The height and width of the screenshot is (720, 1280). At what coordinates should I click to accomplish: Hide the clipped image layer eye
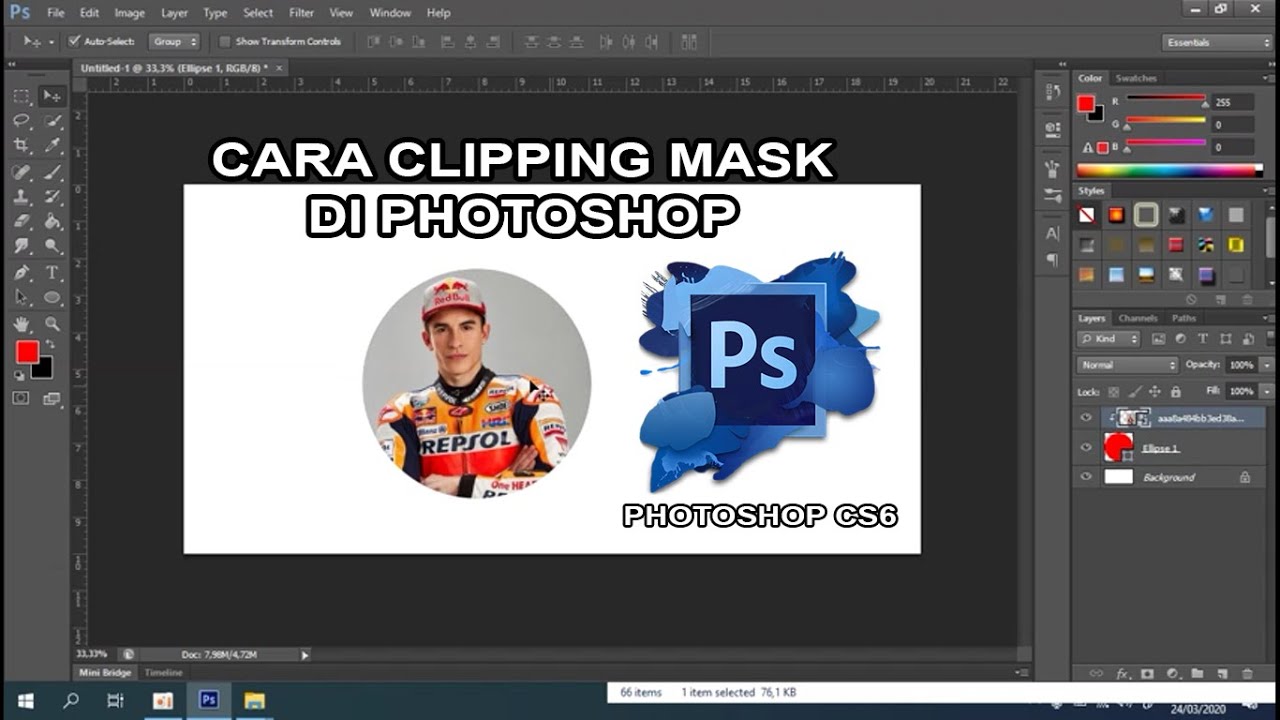click(1086, 418)
